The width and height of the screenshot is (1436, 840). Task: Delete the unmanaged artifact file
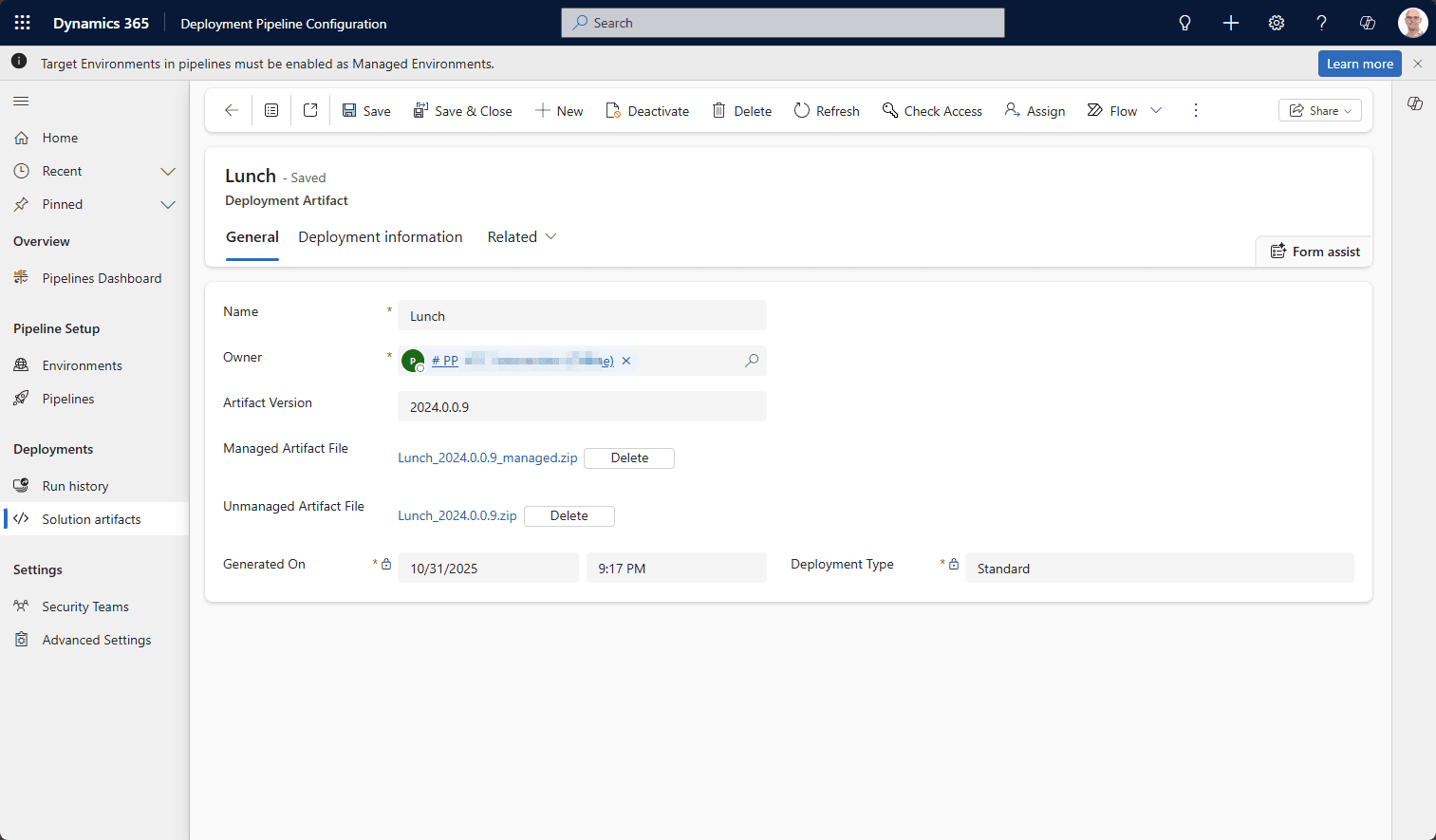click(569, 516)
